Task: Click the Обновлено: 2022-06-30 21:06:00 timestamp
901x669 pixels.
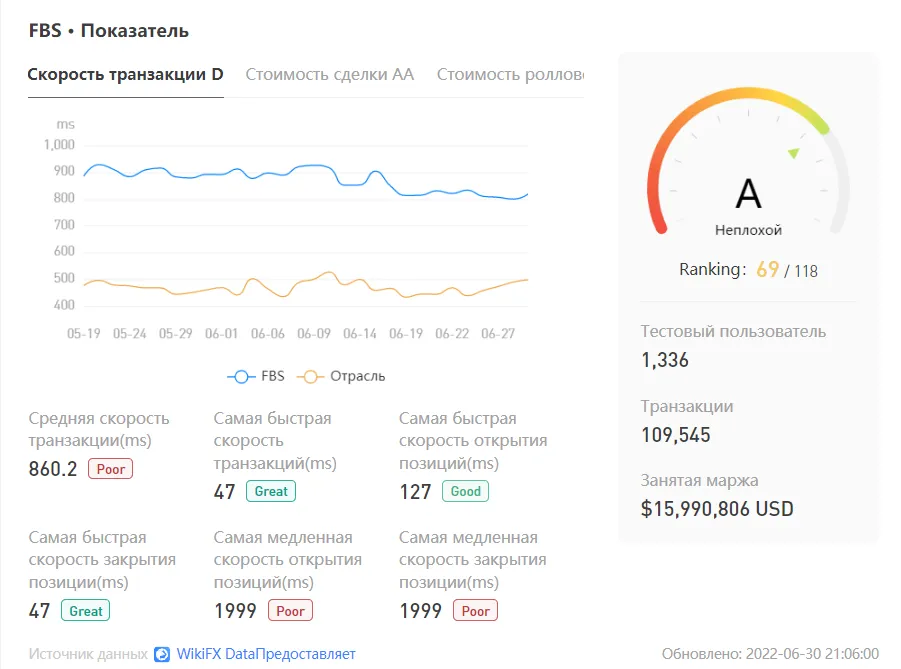Action: click(770, 654)
